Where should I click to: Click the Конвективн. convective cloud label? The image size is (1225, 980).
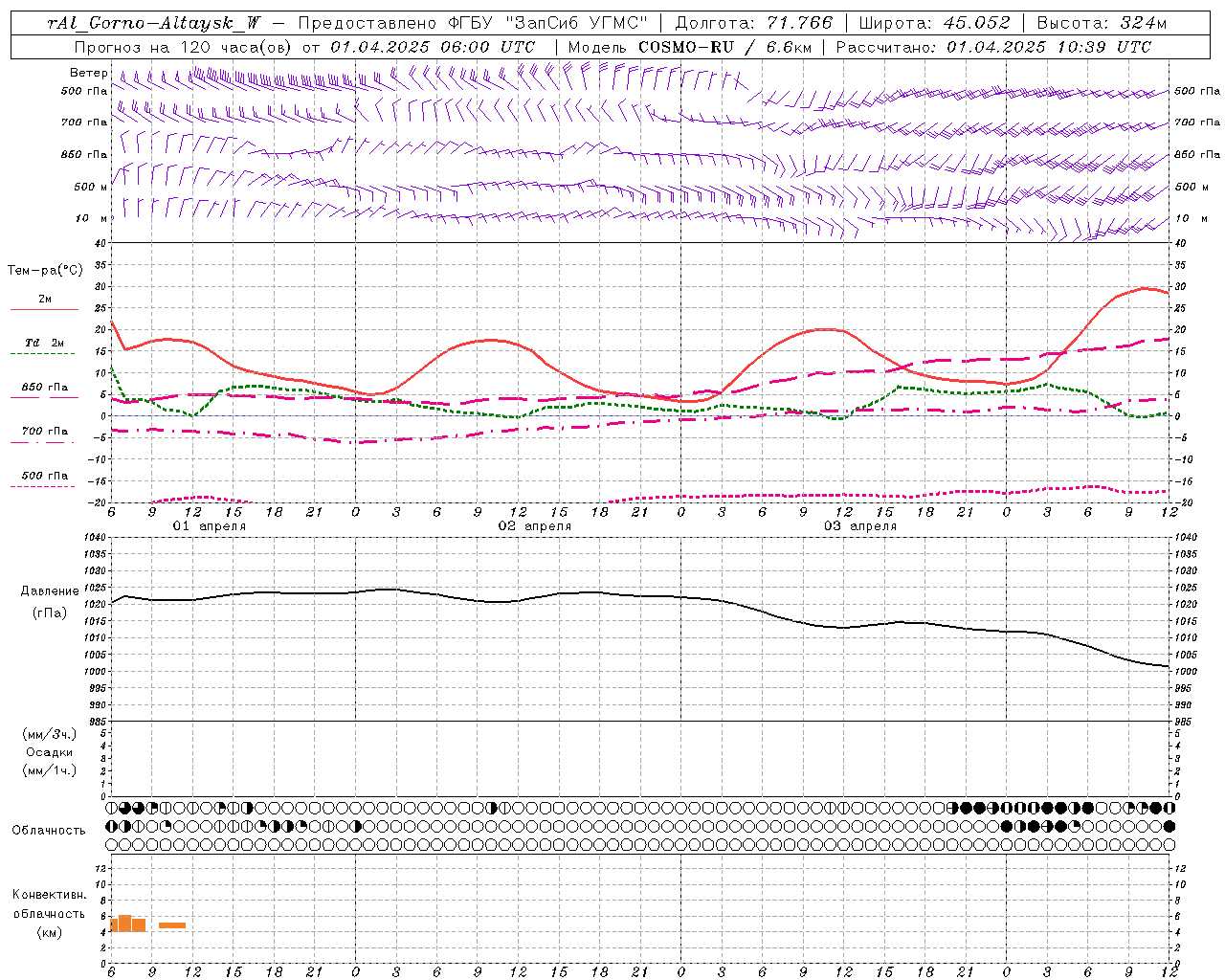[x=49, y=895]
